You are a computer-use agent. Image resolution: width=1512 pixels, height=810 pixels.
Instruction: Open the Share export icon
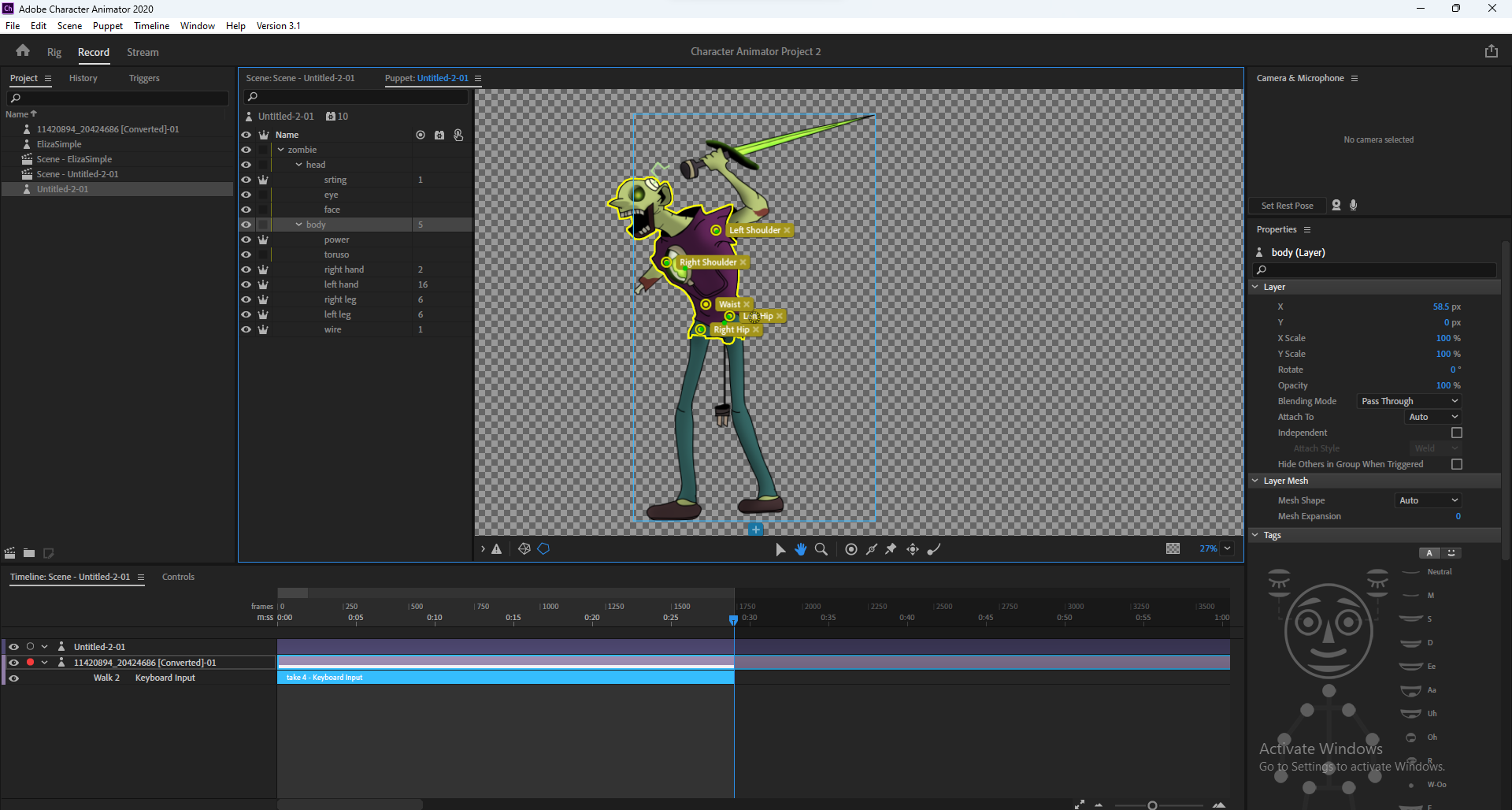[x=1492, y=51]
